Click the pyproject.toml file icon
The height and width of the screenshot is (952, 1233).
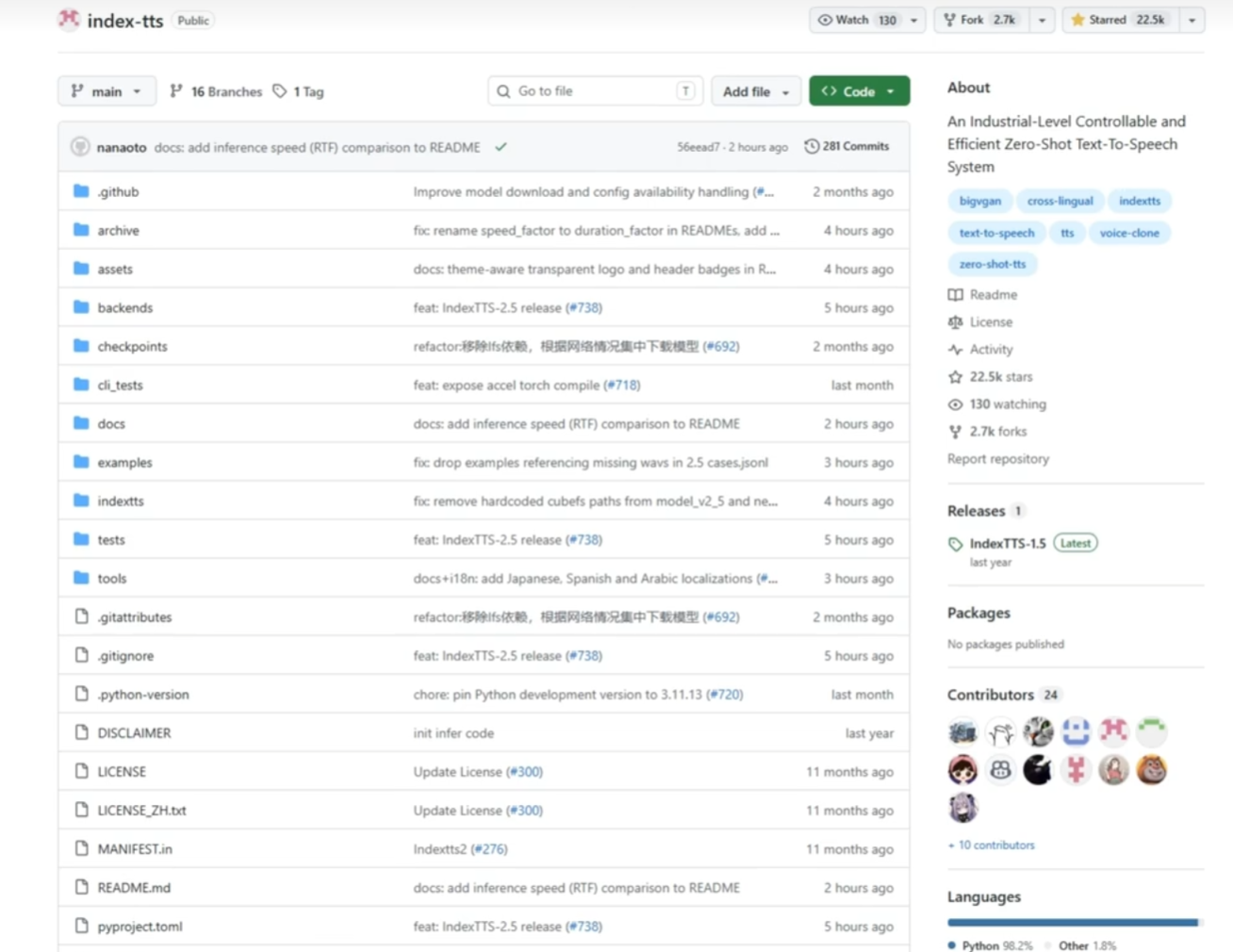click(82, 926)
